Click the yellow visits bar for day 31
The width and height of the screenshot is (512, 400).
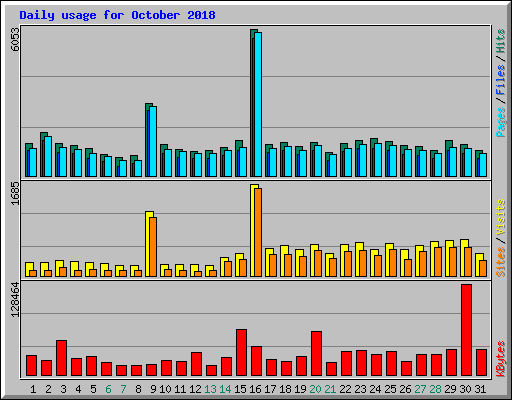coord(477,265)
